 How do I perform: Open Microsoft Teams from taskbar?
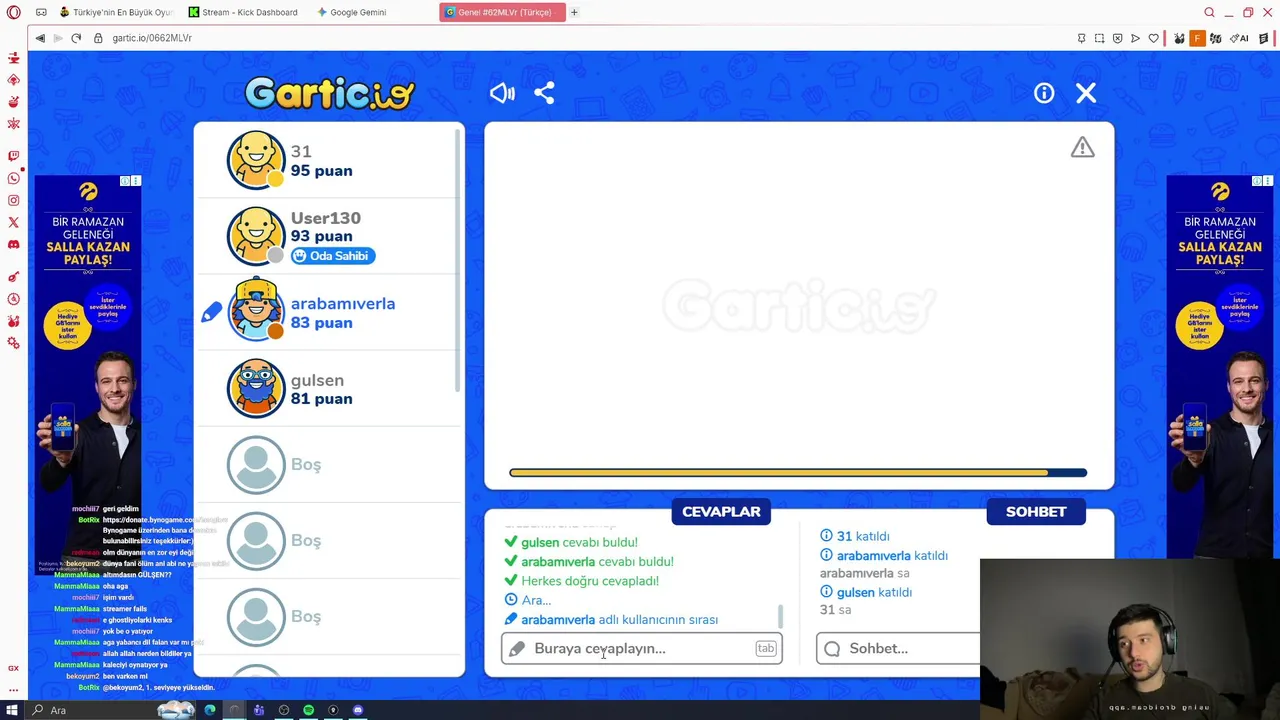[259, 710]
